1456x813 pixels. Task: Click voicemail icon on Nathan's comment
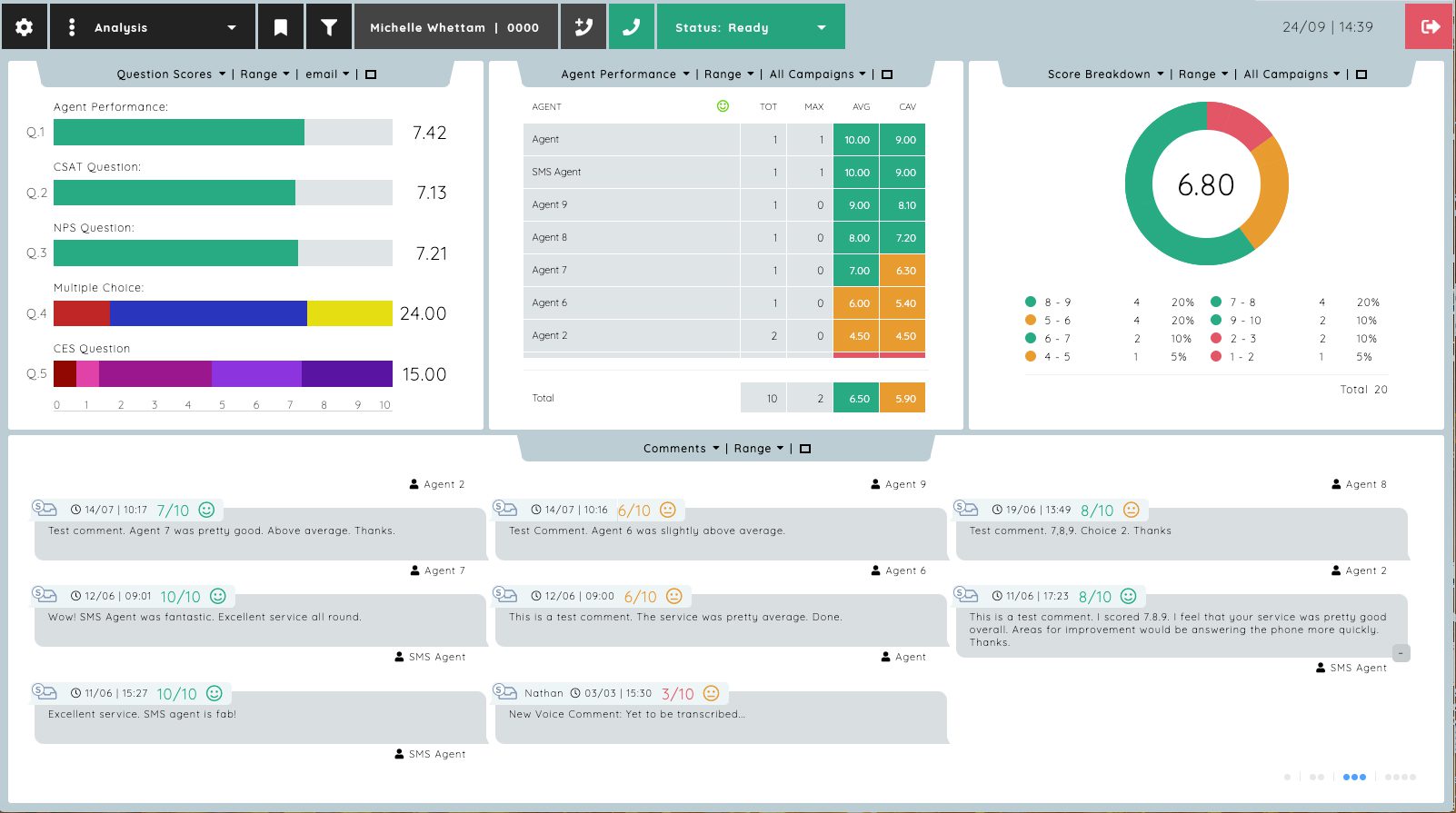pyautogui.click(x=504, y=692)
